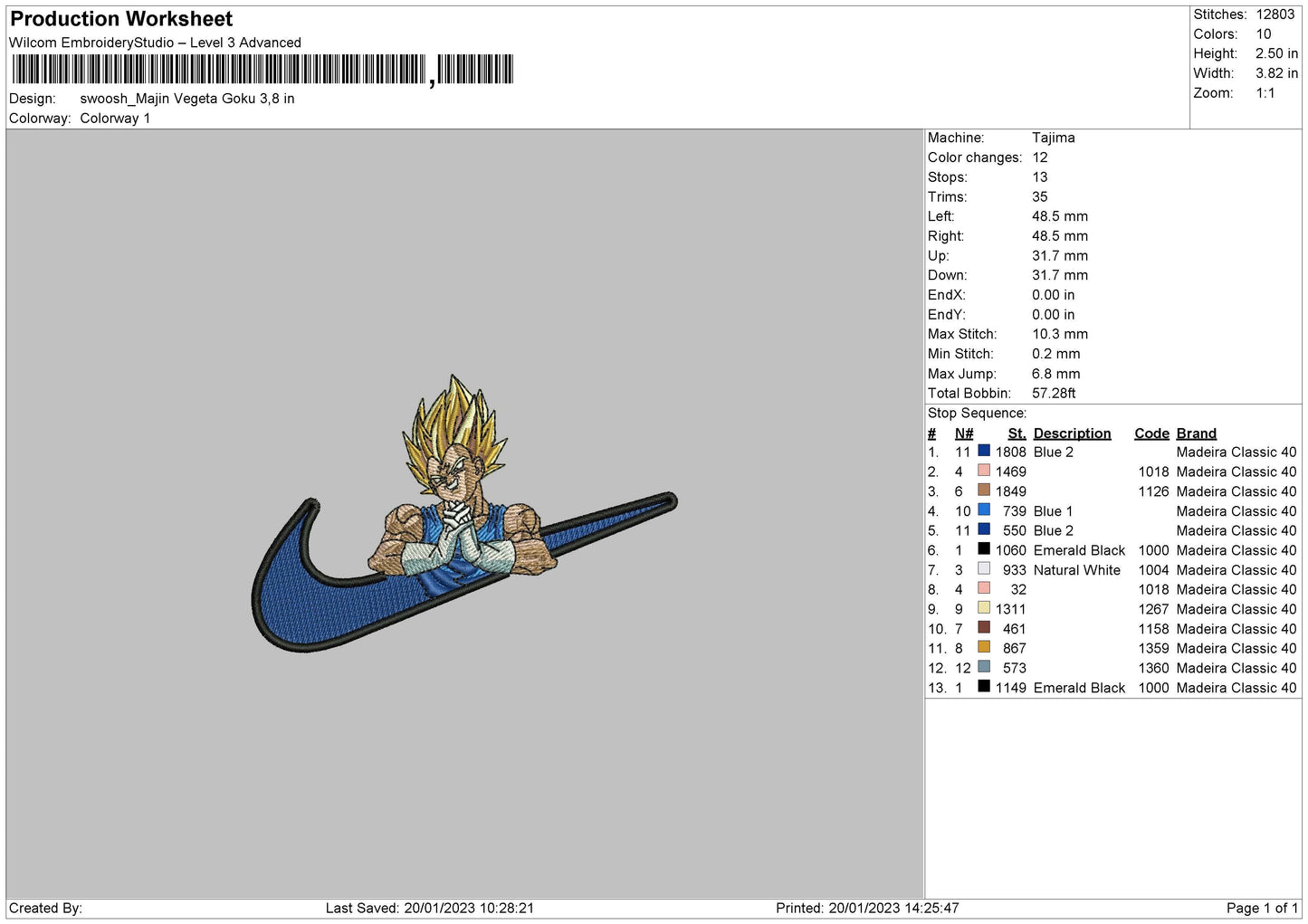The image size is (1308, 924).
Task: Click the N# column header
Action: point(964,433)
